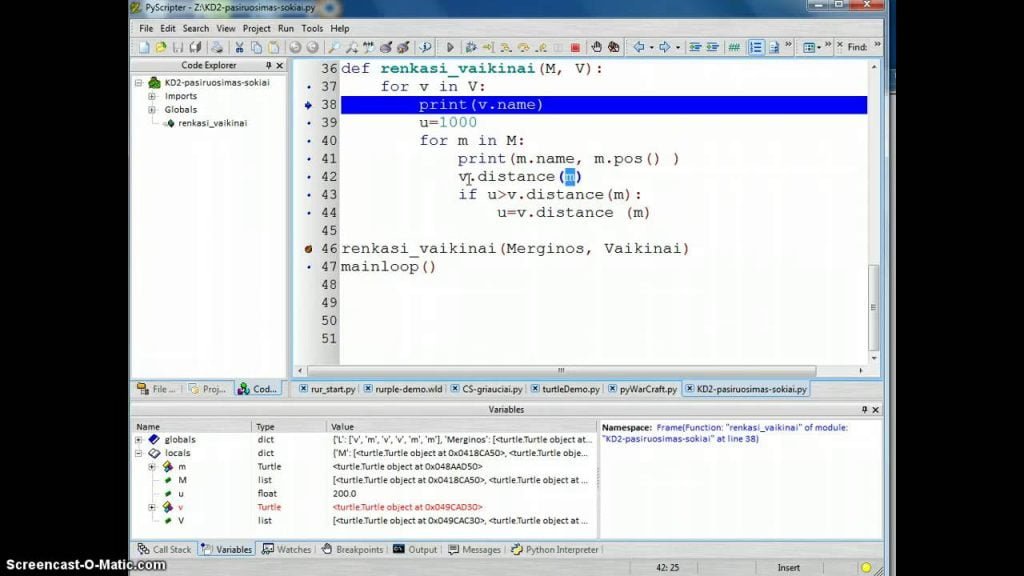Screen dimensions: 1024x576
Task: Click the Replace binoculars icon
Action: coord(368,47)
